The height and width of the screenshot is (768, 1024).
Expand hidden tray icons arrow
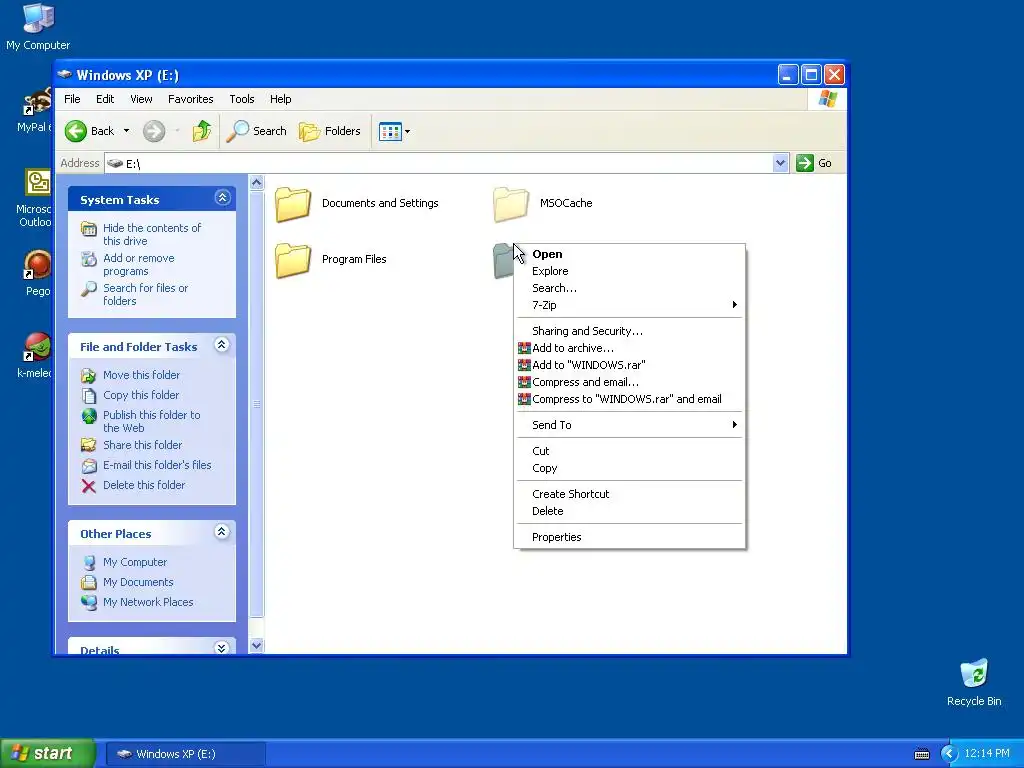coord(949,754)
